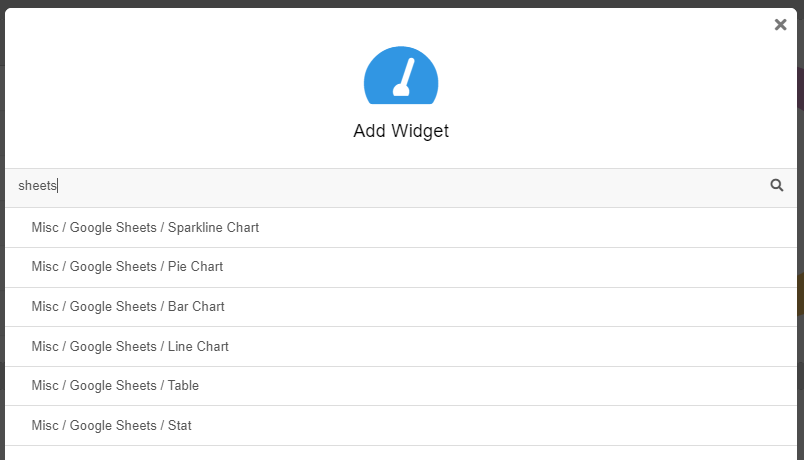Select Google Sheets Sparkline Chart widget
This screenshot has height=460, width=804.
(401, 228)
